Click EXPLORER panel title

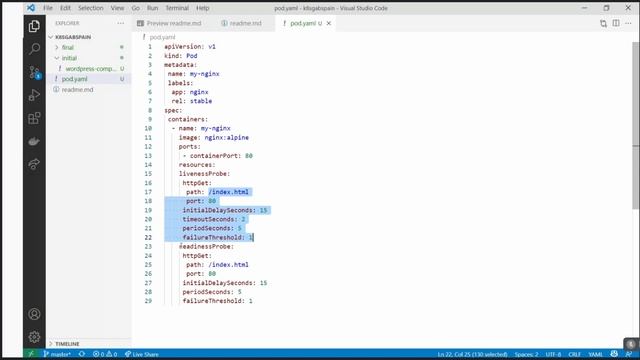click(x=67, y=23)
